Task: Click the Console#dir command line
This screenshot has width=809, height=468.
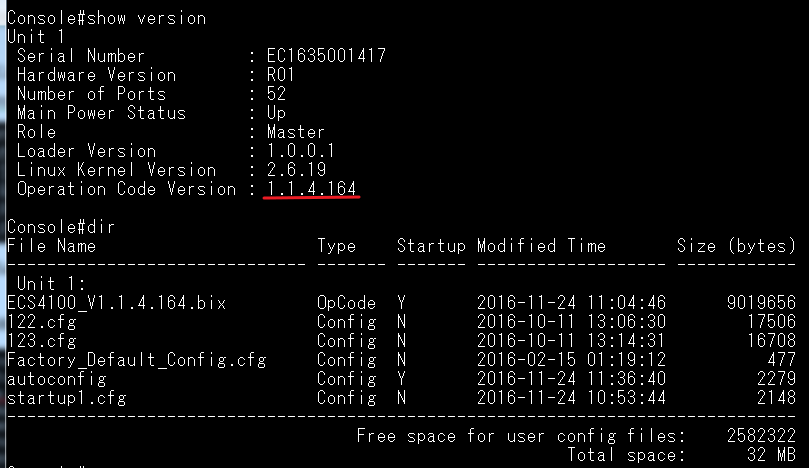Action: (61, 227)
